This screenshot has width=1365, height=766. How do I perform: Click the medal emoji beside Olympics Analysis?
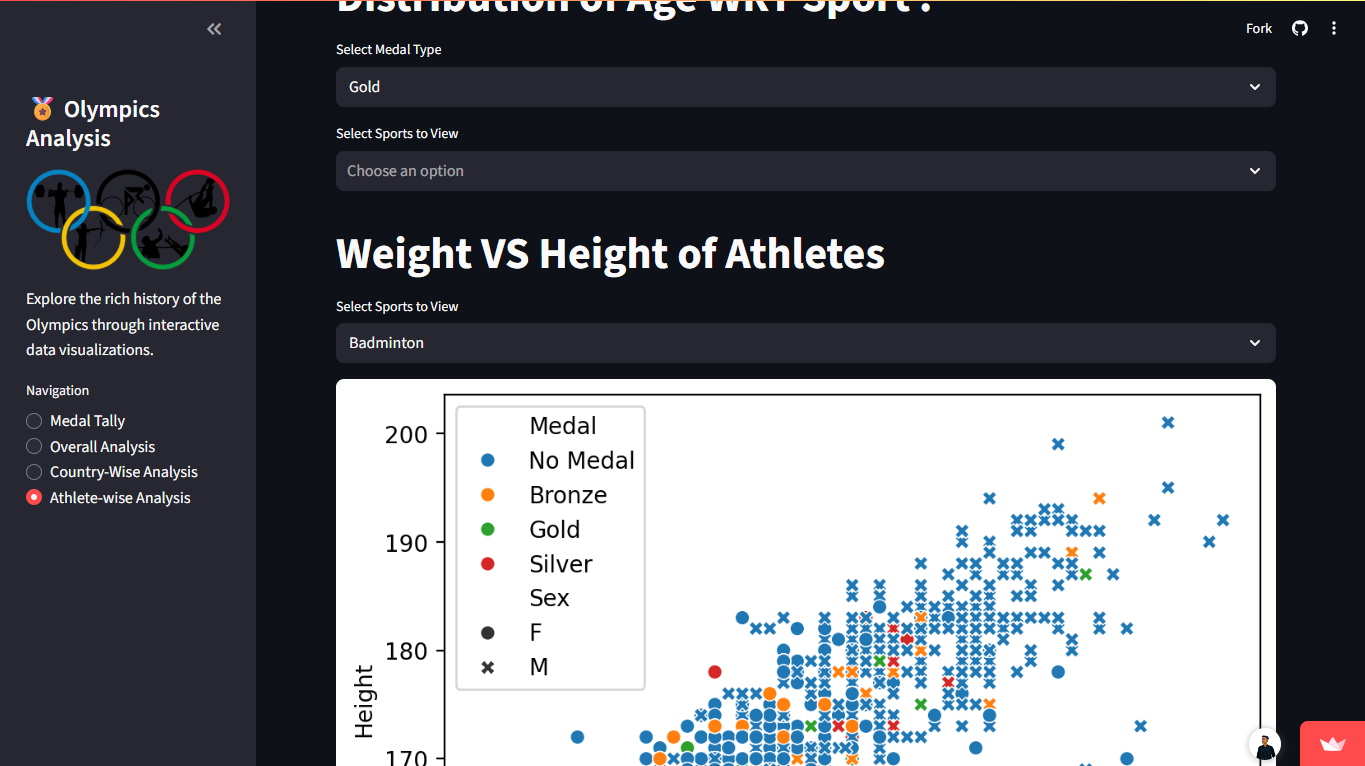42,109
